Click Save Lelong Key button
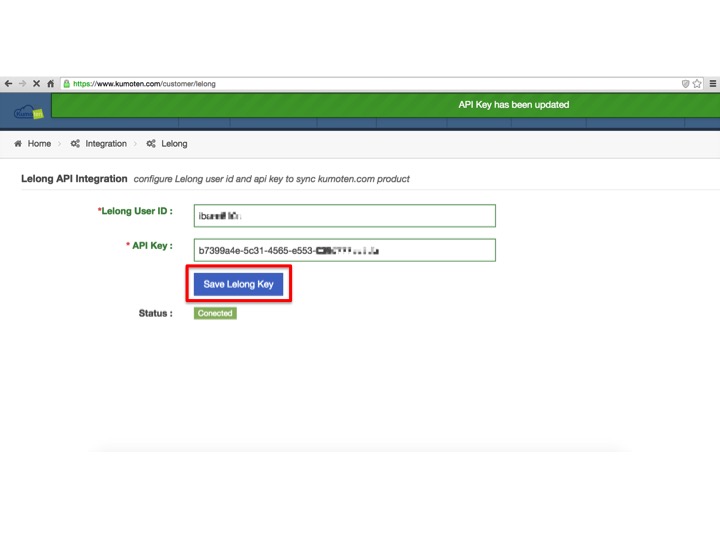720x540 pixels. 238,284
